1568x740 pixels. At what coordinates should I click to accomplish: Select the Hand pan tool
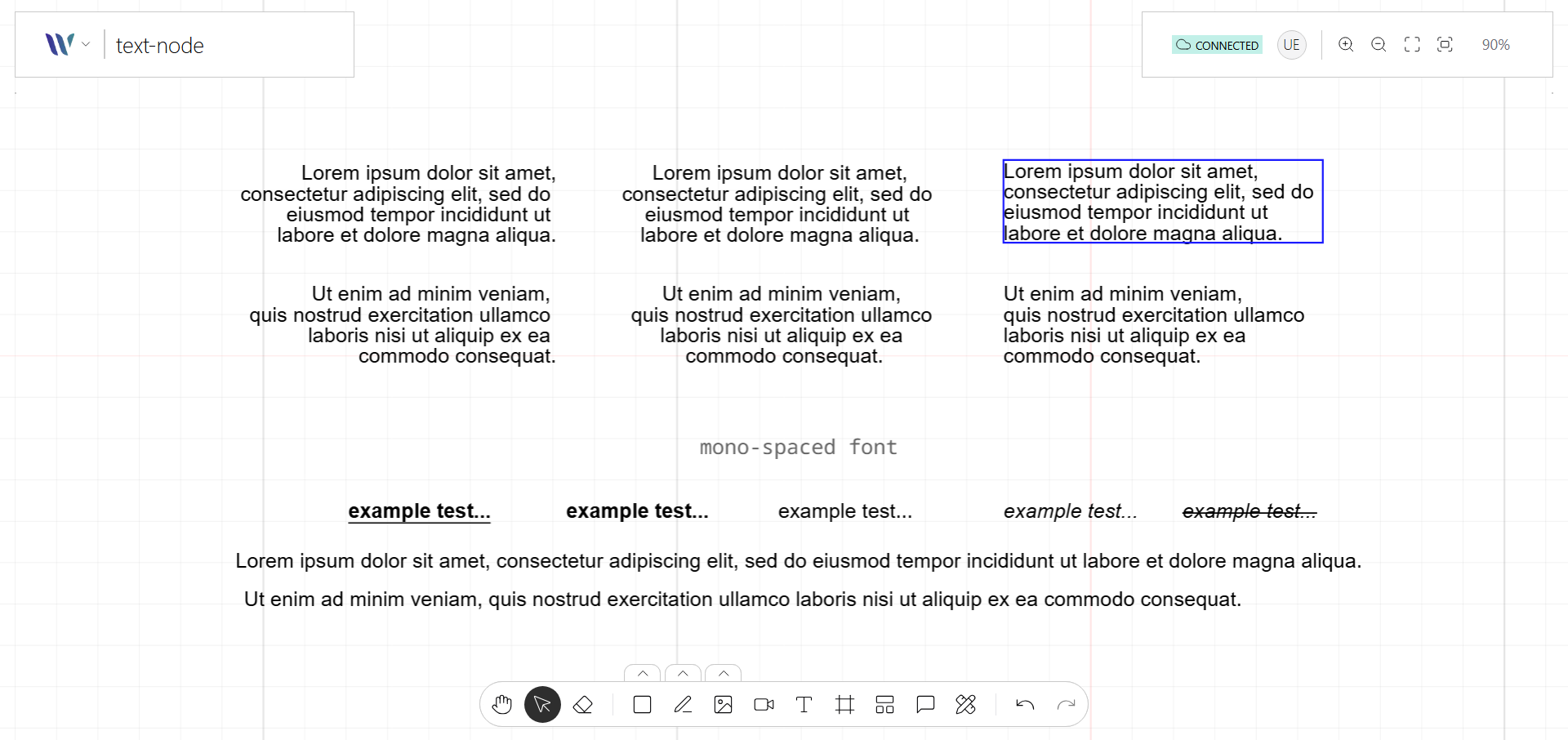click(x=501, y=704)
